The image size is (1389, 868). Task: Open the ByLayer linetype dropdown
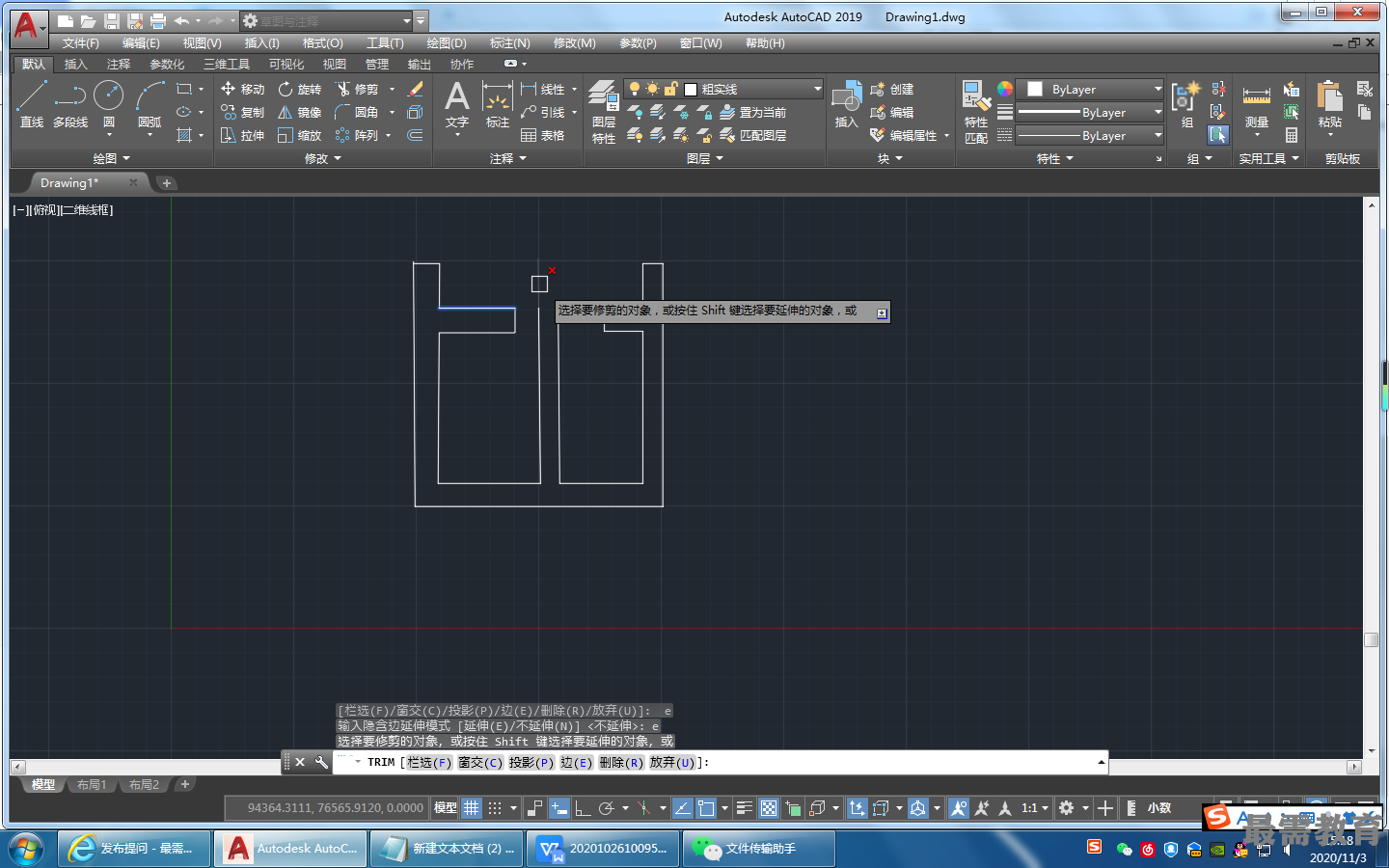pyautogui.click(x=1092, y=135)
